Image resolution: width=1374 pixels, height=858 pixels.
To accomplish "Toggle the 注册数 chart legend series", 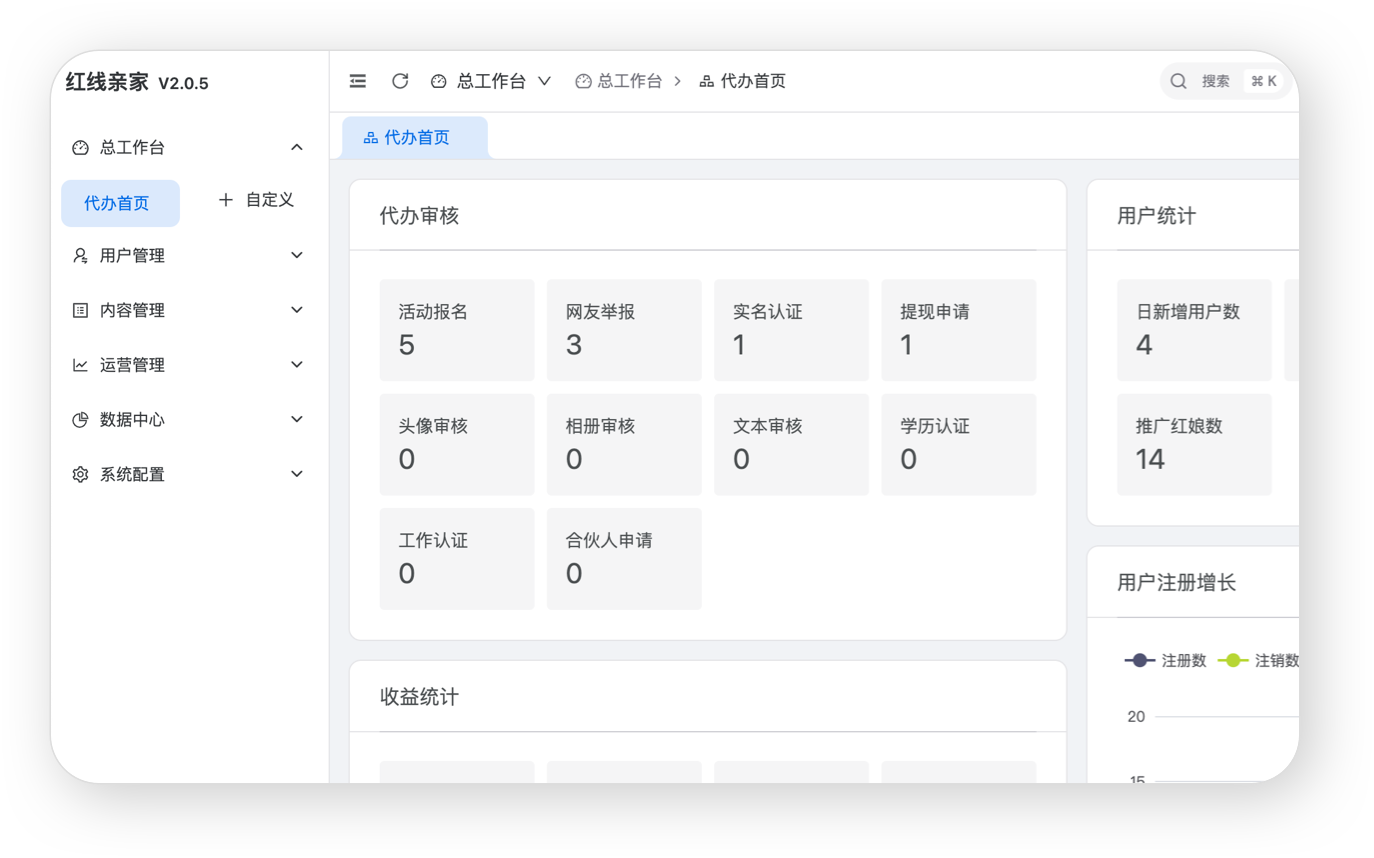I will [x=1166, y=660].
